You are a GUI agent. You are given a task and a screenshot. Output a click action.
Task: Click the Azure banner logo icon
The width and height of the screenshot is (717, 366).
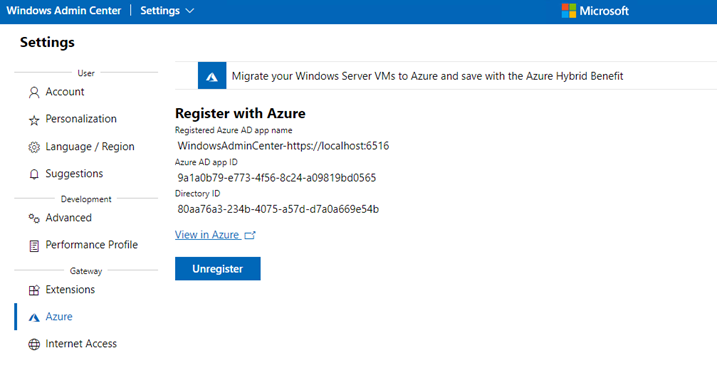(212, 75)
